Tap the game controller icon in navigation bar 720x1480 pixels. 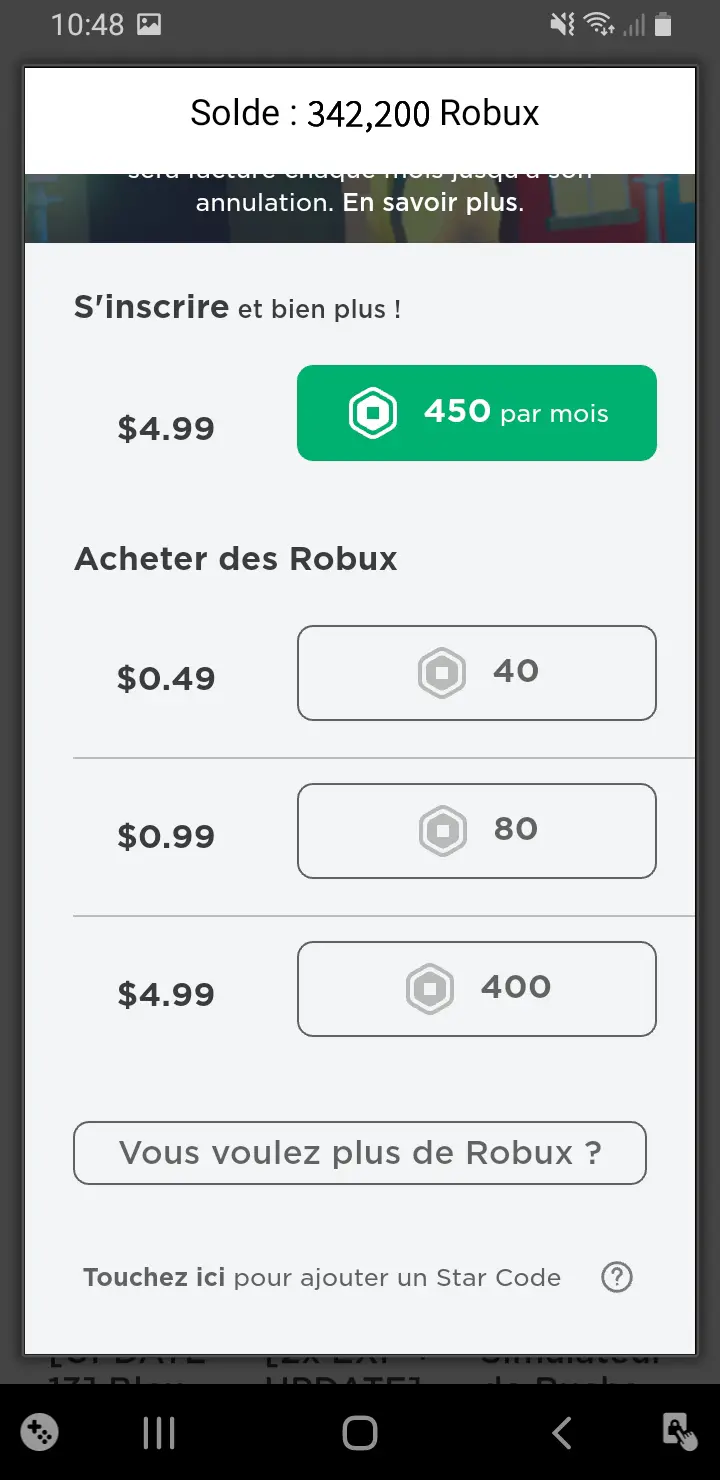(39, 1432)
